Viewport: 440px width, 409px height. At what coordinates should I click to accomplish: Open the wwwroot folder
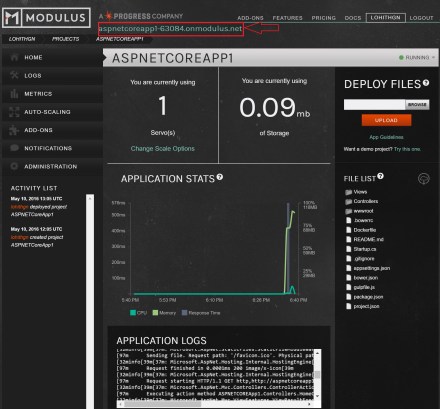[359, 211]
